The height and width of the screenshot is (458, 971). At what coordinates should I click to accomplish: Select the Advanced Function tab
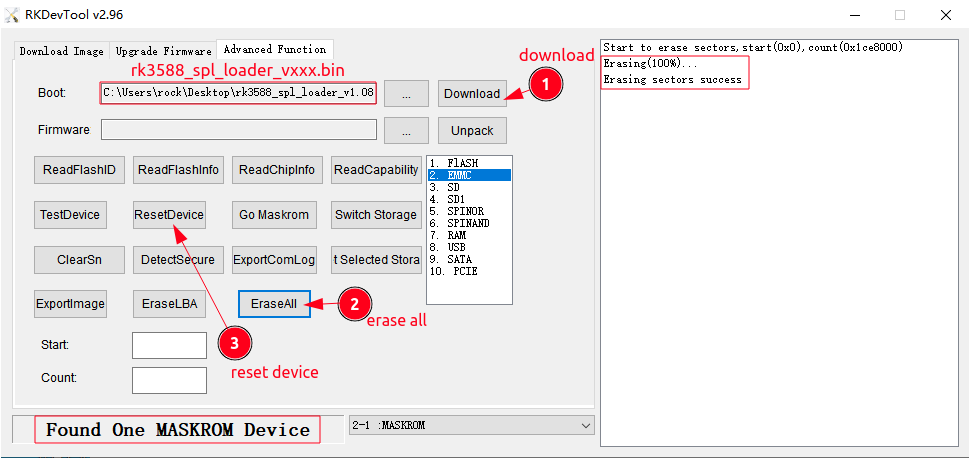(274, 49)
